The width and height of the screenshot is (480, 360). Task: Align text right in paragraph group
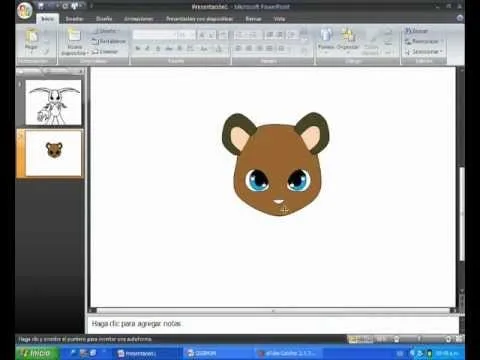(x=259, y=49)
